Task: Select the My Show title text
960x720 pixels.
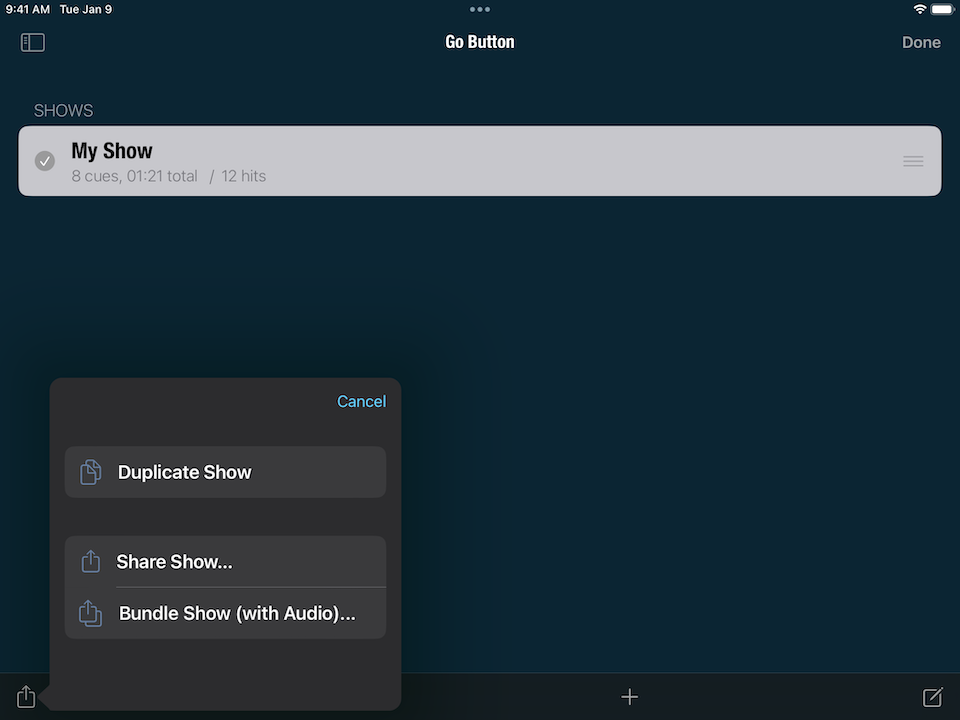Action: (x=112, y=151)
